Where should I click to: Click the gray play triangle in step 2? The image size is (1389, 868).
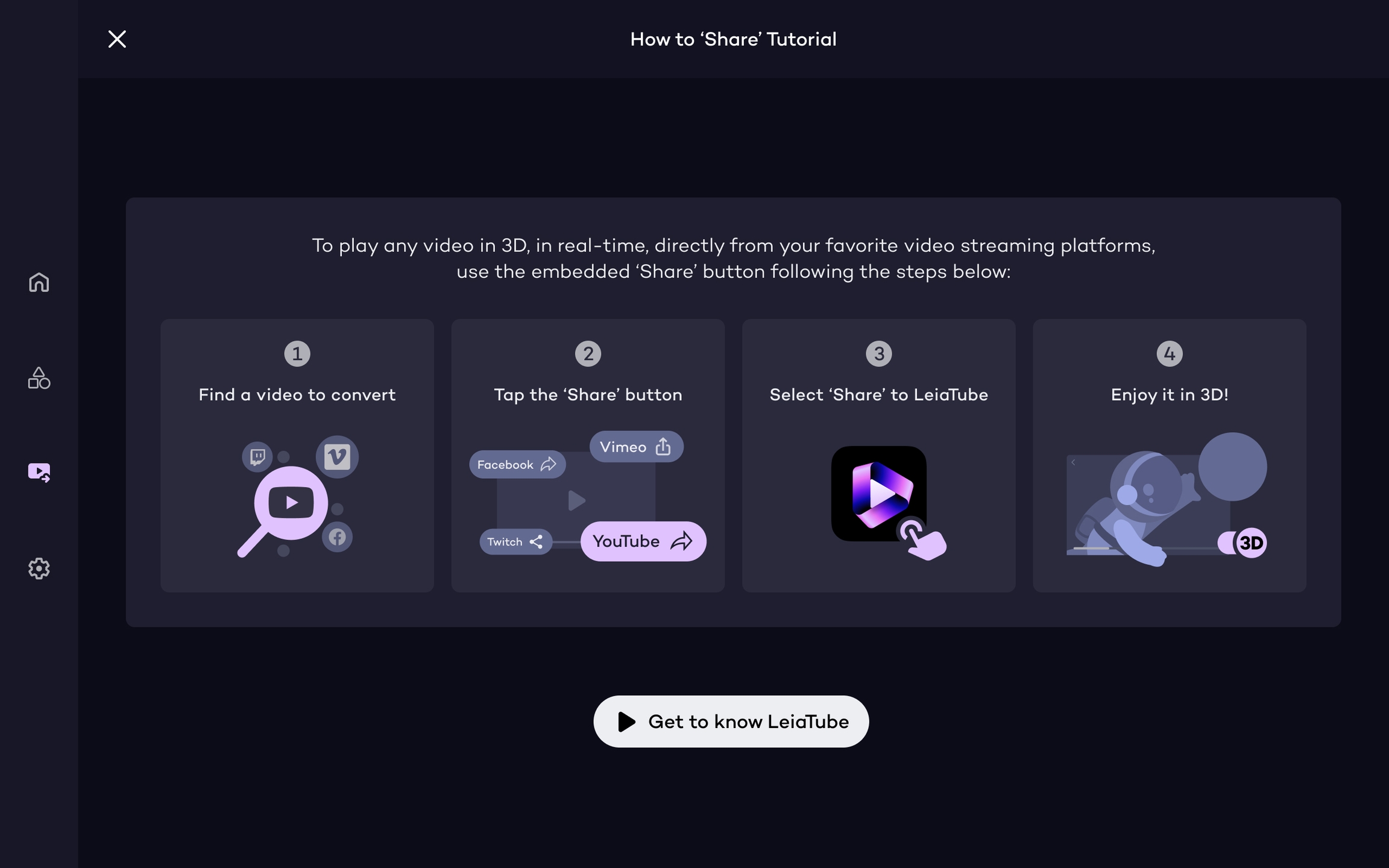tap(576, 500)
